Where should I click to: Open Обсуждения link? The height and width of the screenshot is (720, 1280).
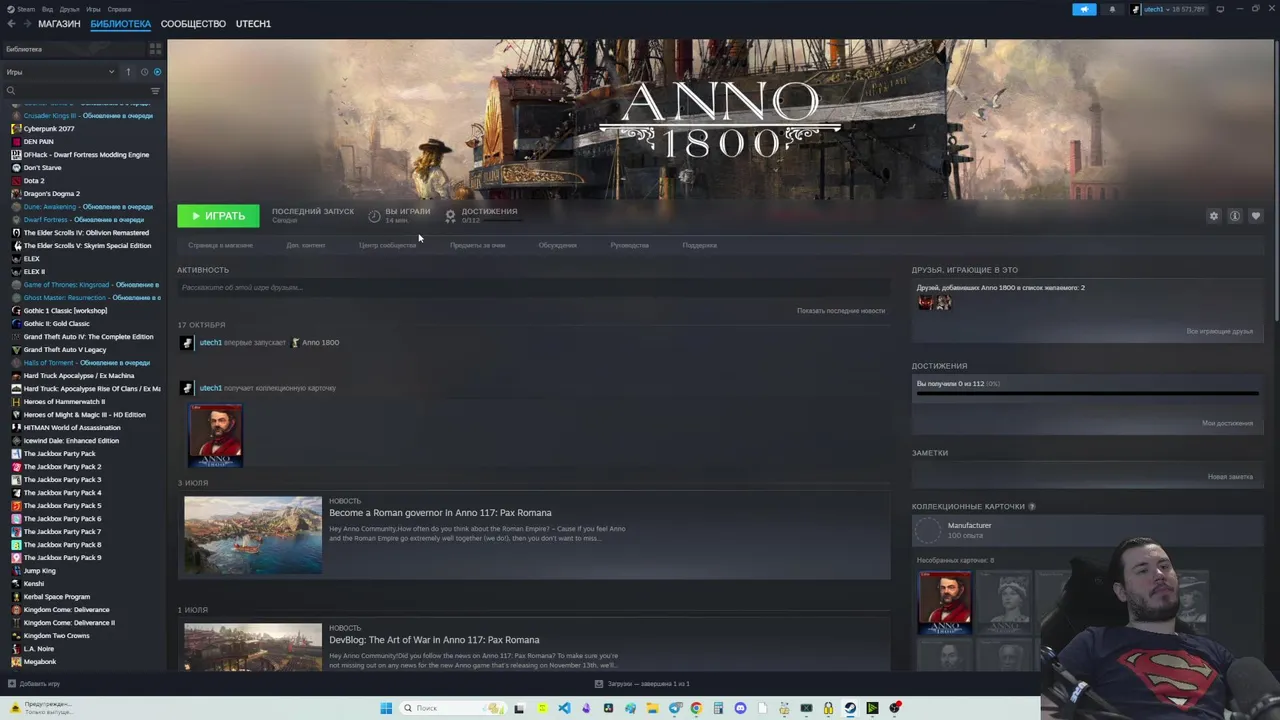(x=557, y=245)
